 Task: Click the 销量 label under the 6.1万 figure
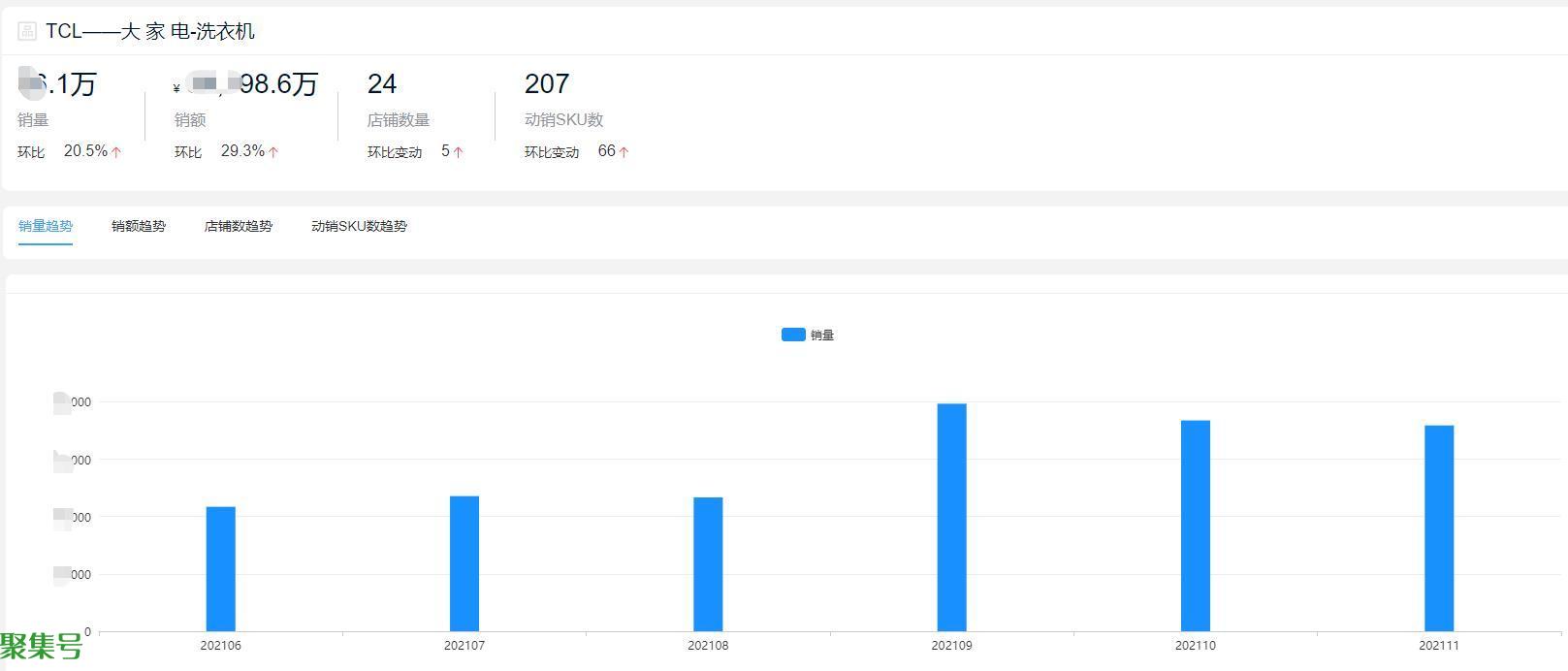click(33, 120)
